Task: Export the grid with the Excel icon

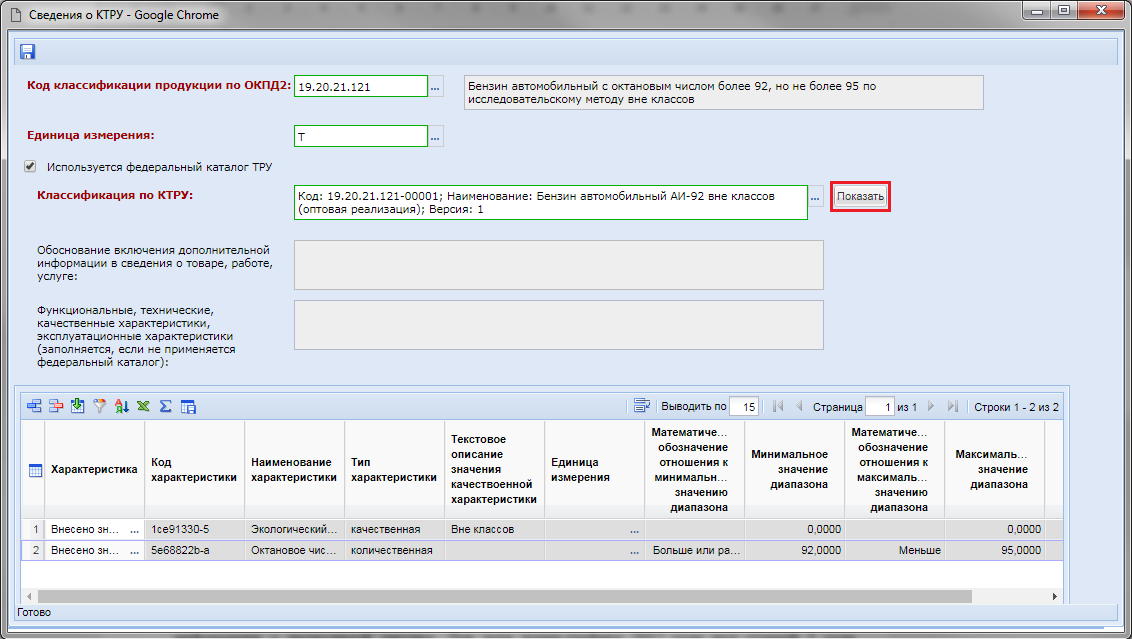Action: (144, 406)
